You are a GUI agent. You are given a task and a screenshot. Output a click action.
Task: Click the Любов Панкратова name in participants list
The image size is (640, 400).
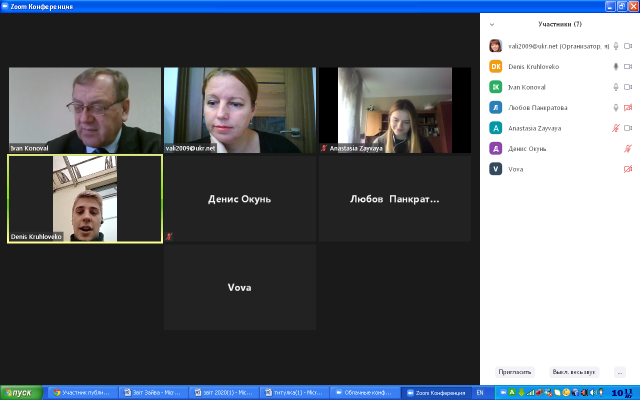538,108
